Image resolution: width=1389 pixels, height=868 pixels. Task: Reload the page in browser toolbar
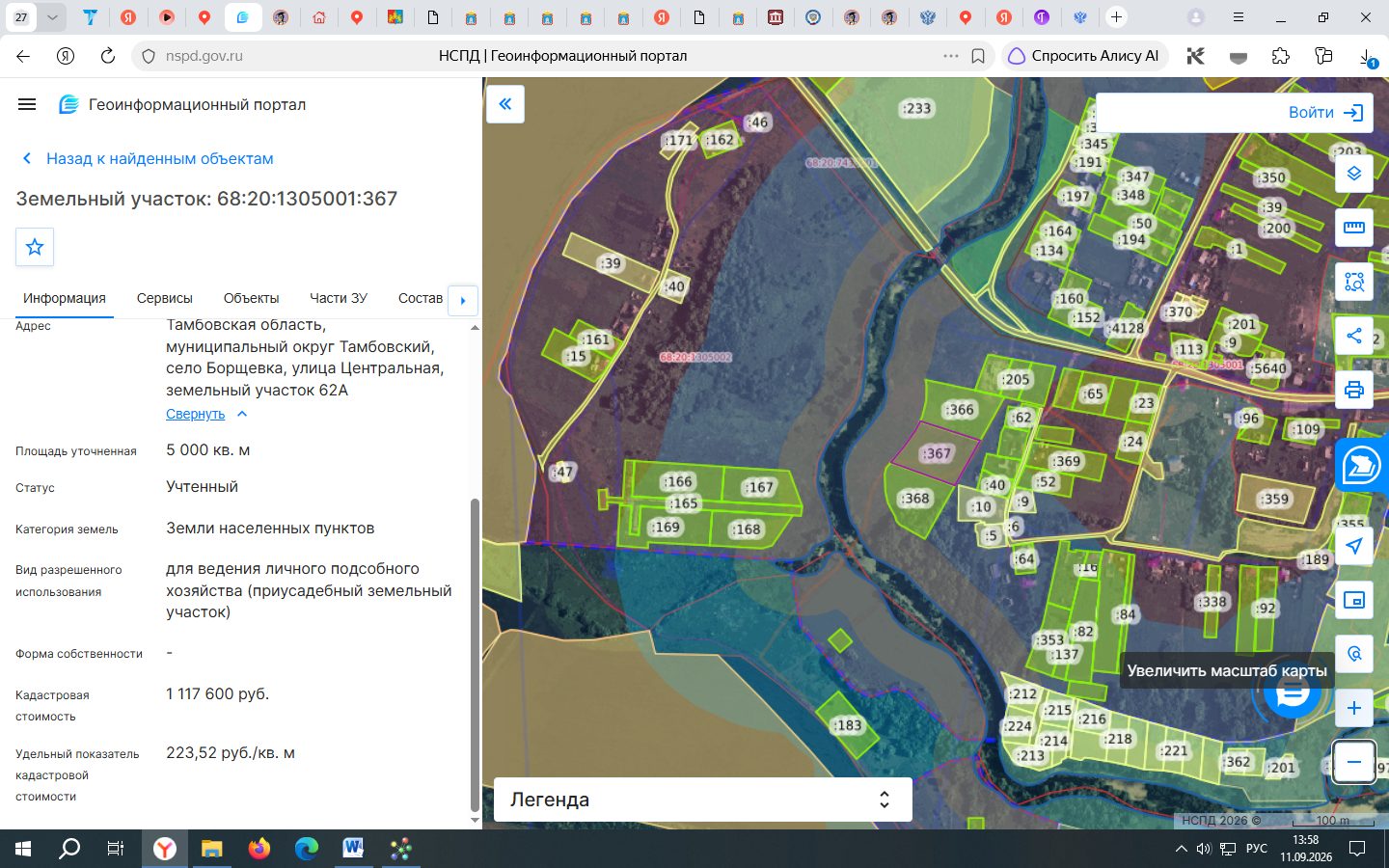[x=108, y=56]
